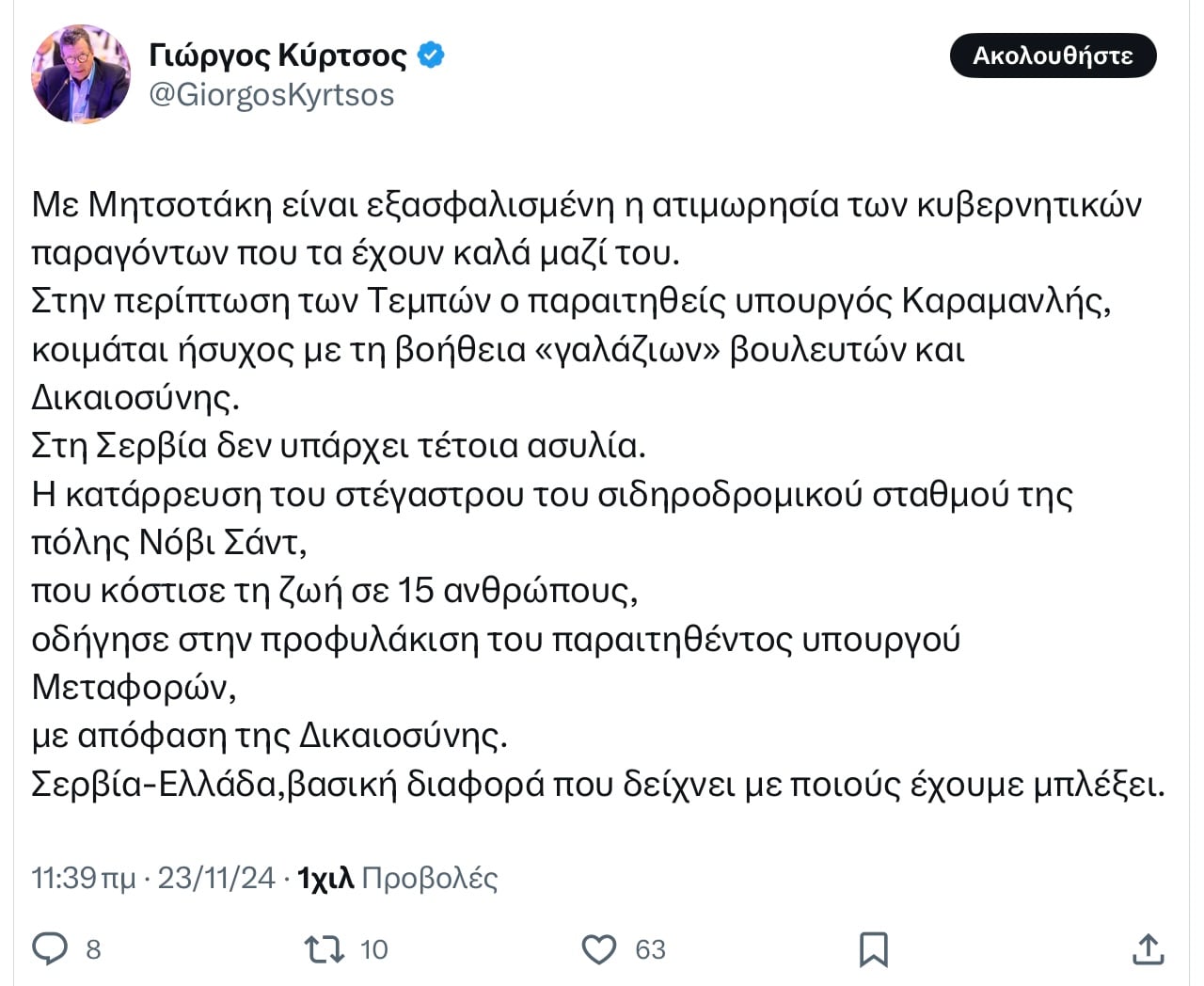1204x986 pixels.
Task: Click the tweet's opening line mentioning Μητσοτάκη
Action: click(586, 205)
